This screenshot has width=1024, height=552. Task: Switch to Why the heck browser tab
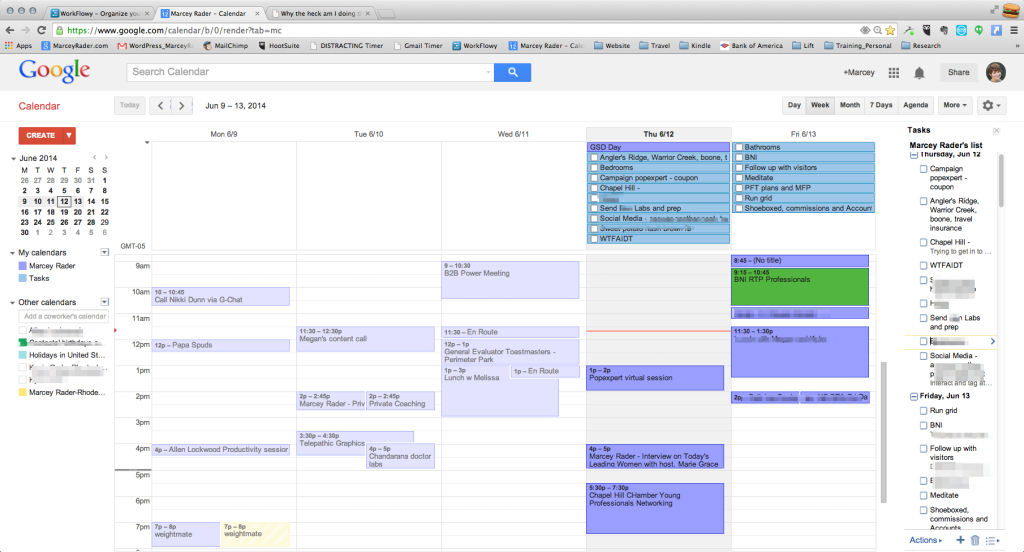pos(319,13)
